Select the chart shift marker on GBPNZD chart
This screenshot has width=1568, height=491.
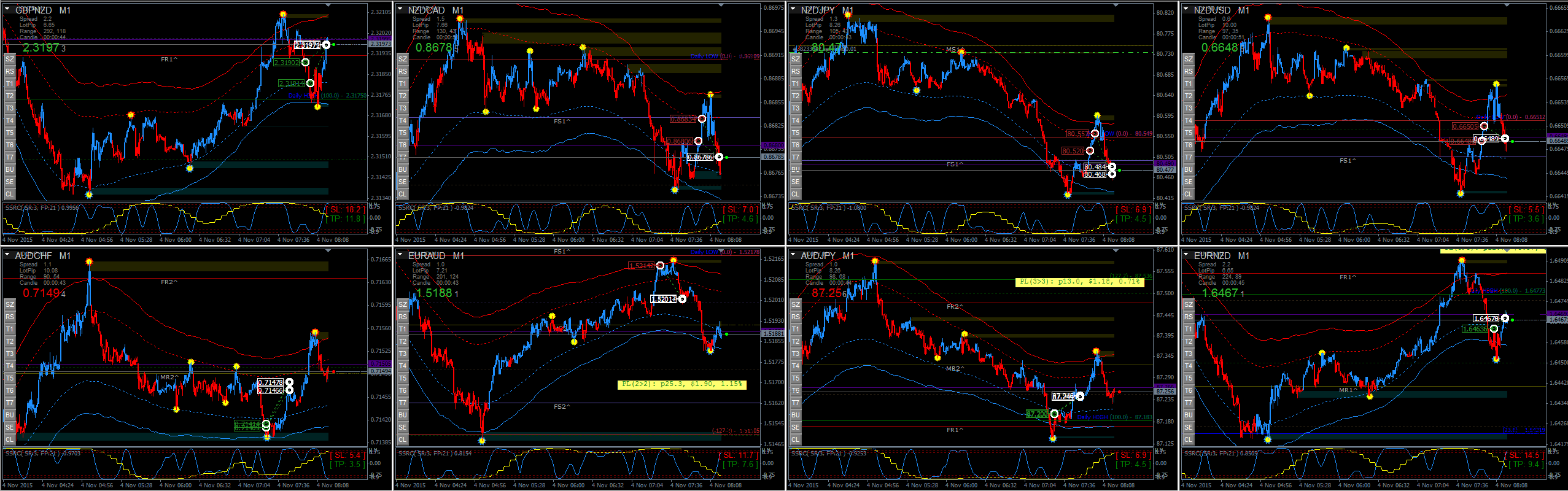[329, 6]
